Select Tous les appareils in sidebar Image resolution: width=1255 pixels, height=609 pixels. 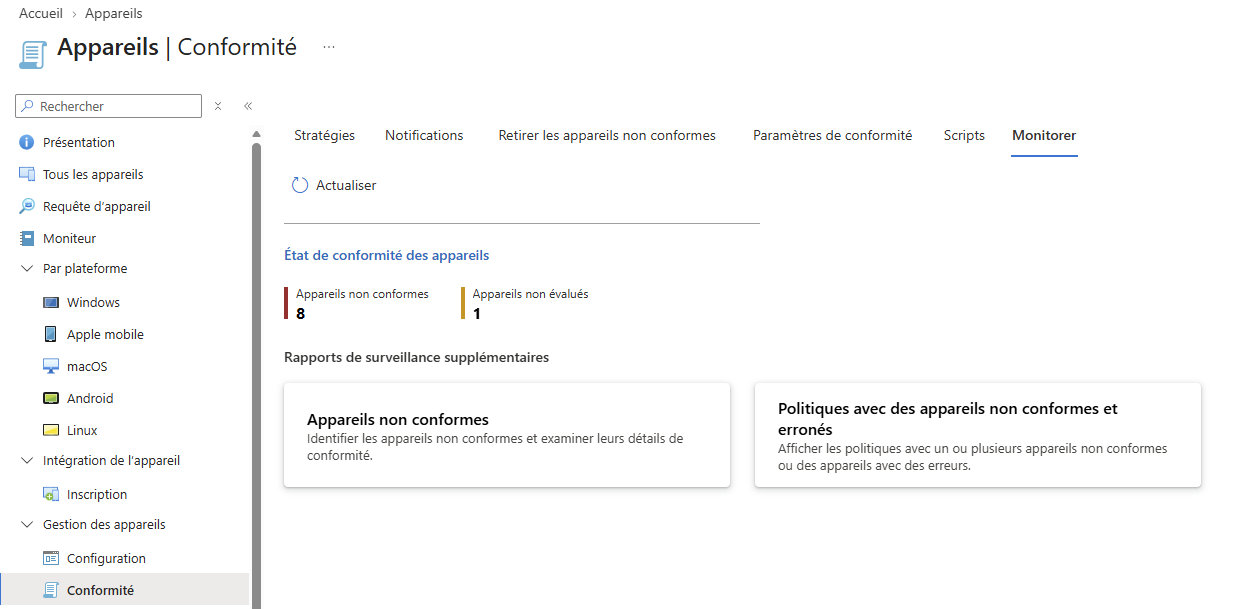93,174
